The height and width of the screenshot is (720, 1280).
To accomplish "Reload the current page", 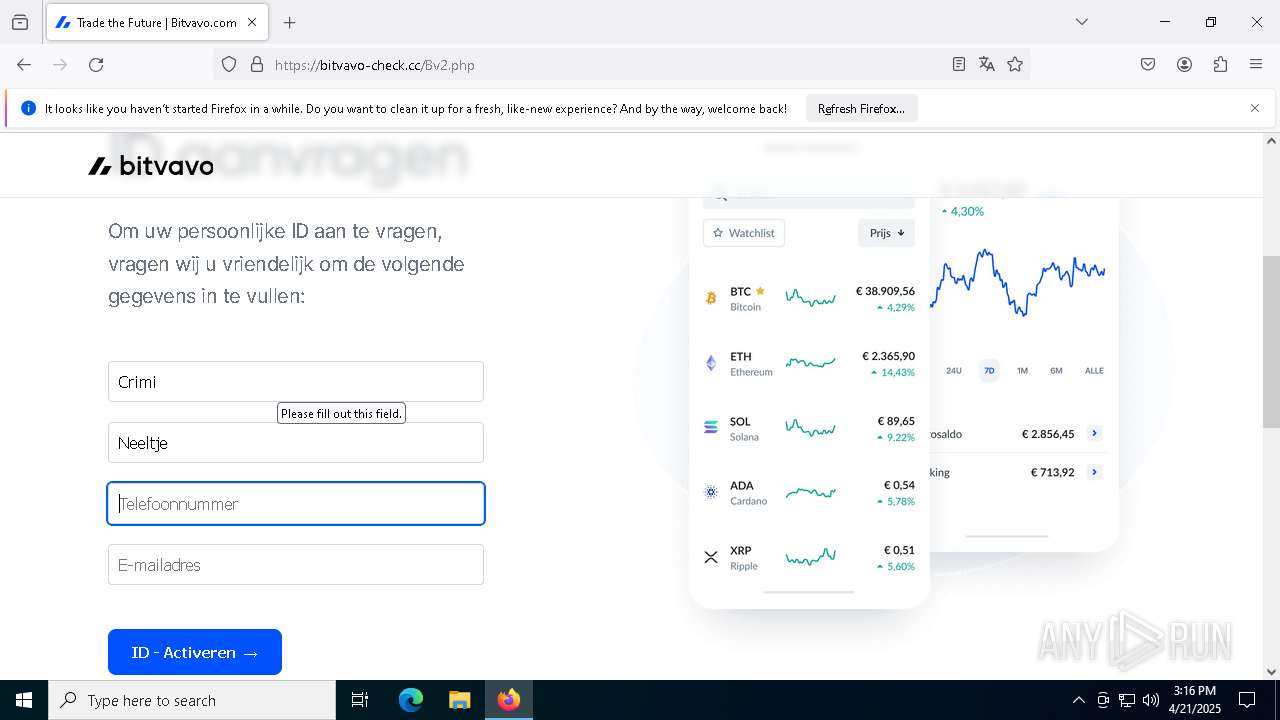I will (96, 65).
